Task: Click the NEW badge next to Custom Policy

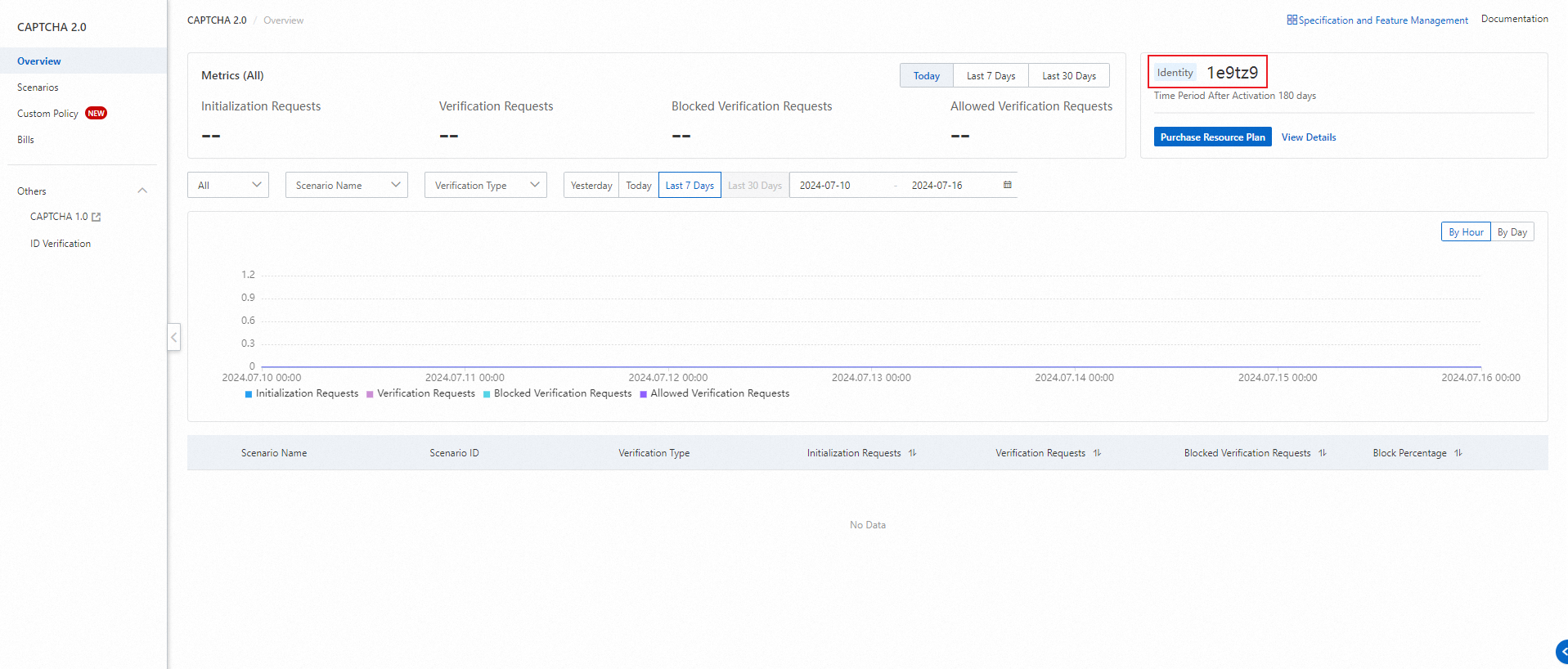Action: tap(96, 114)
